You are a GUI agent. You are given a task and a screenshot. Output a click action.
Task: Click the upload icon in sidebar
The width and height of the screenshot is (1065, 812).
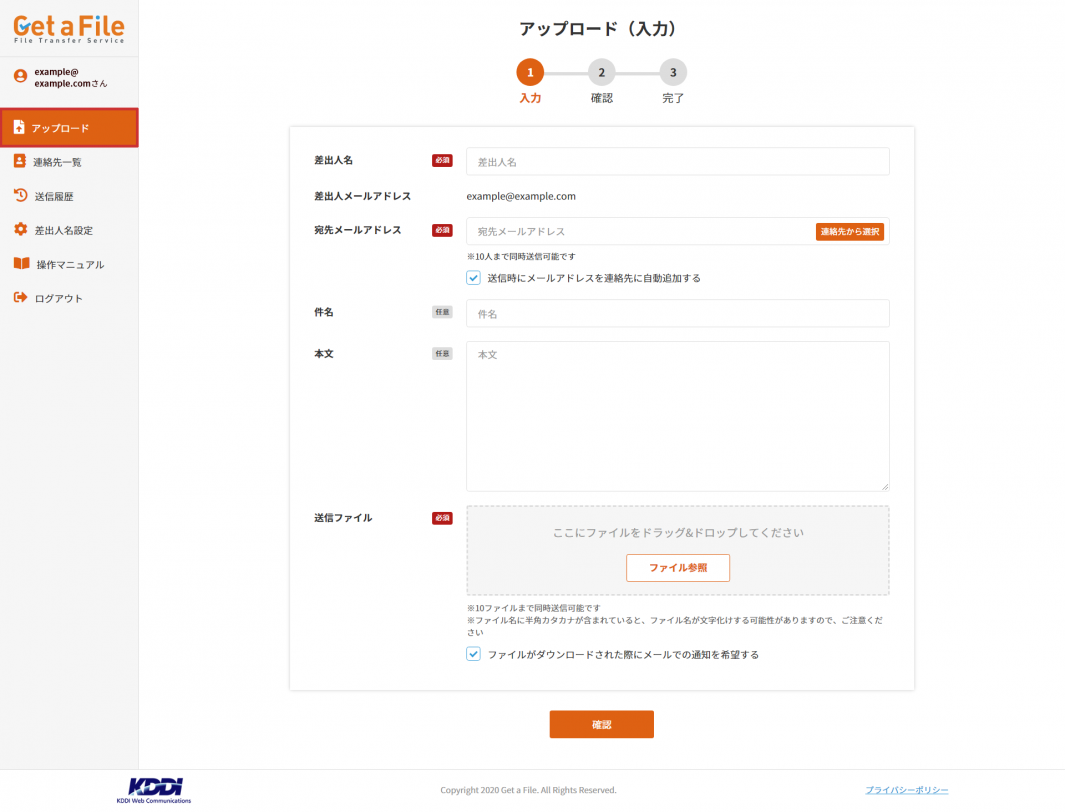19,128
